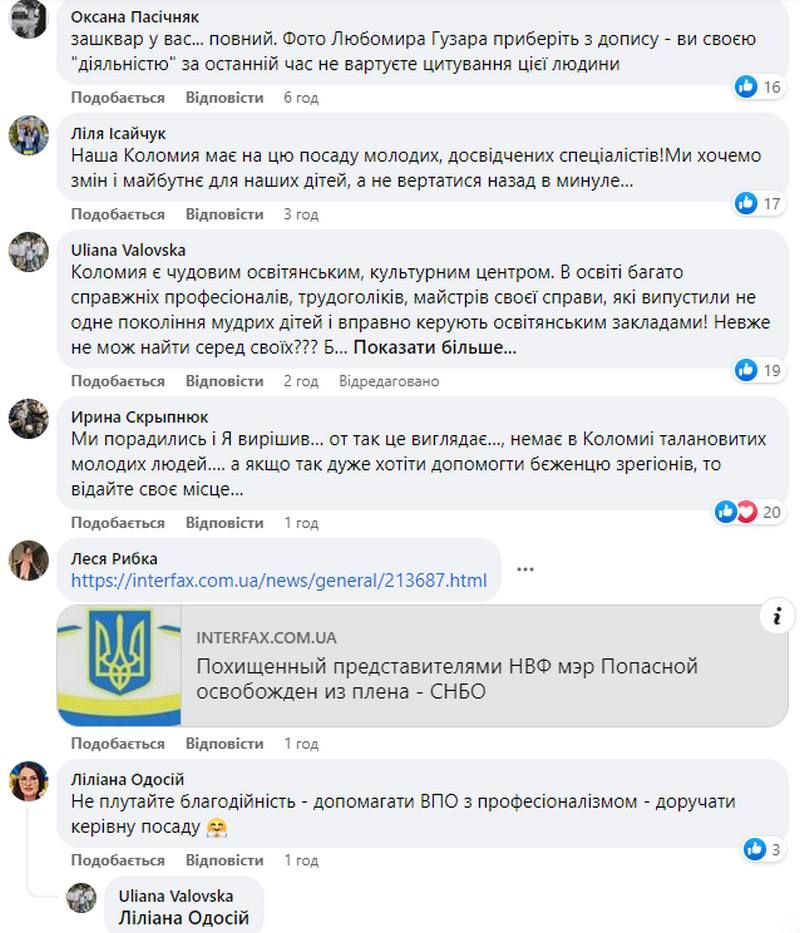Click the like reaction icon showing 16
Screen dimensions: 800x933
coord(744,86)
